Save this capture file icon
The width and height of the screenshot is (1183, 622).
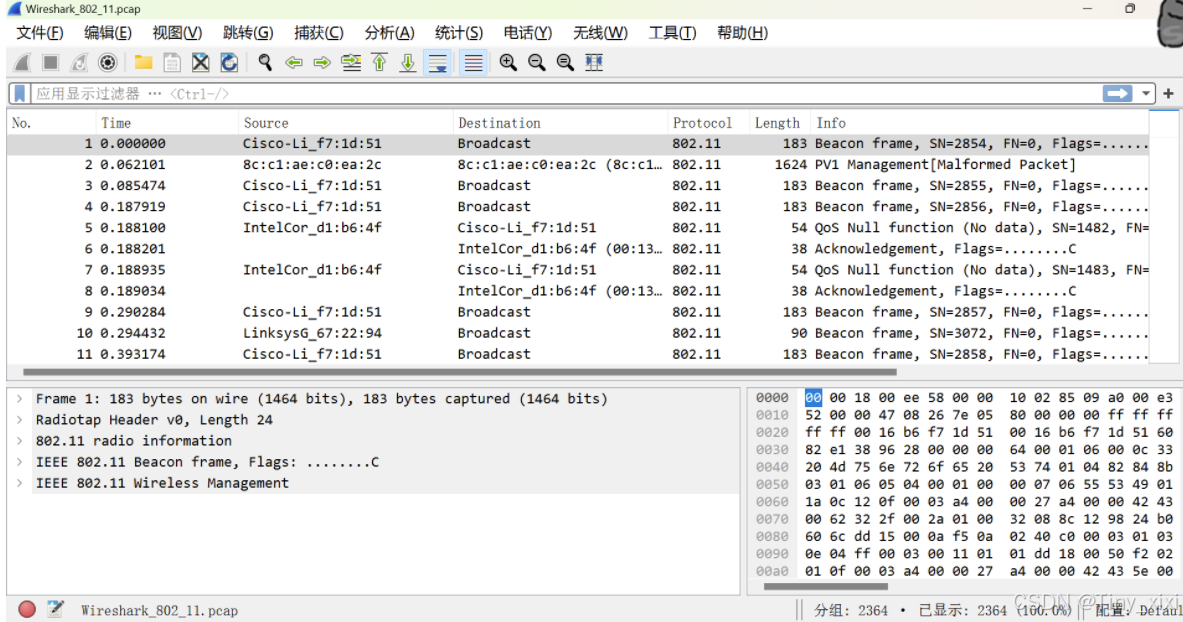click(172, 63)
